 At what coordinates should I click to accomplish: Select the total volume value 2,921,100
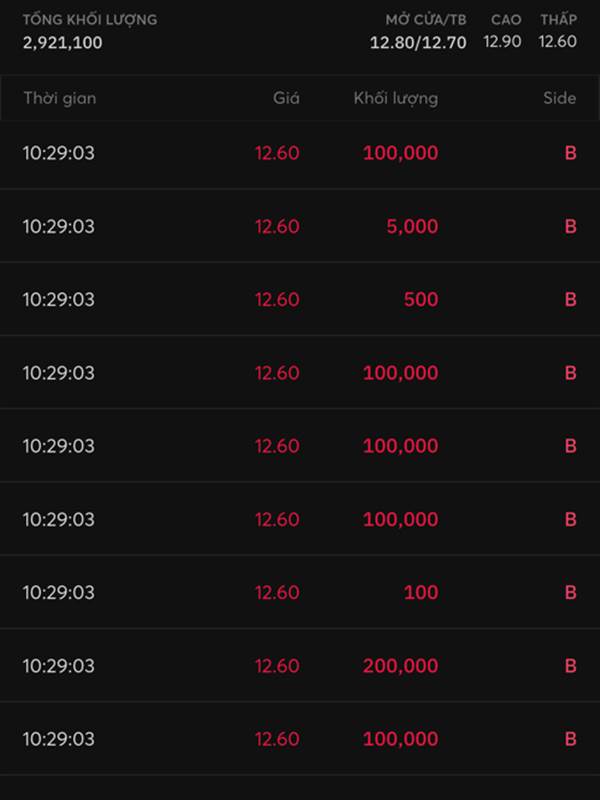coord(62,42)
